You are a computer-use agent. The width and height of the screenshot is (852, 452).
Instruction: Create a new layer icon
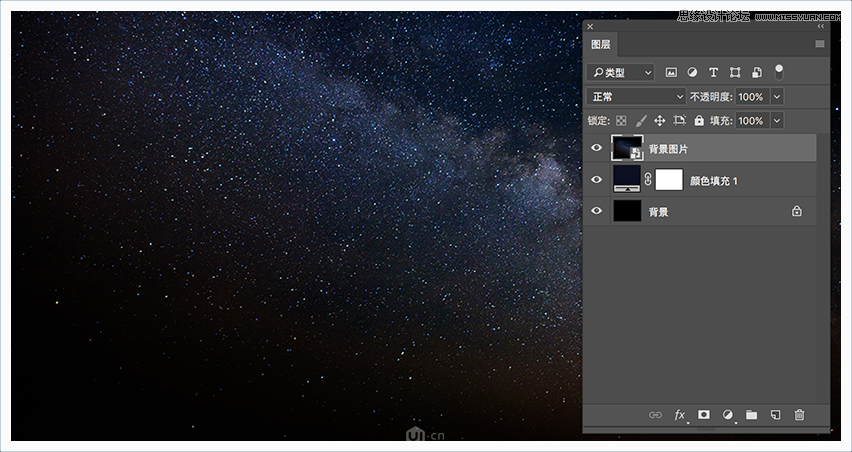775,415
